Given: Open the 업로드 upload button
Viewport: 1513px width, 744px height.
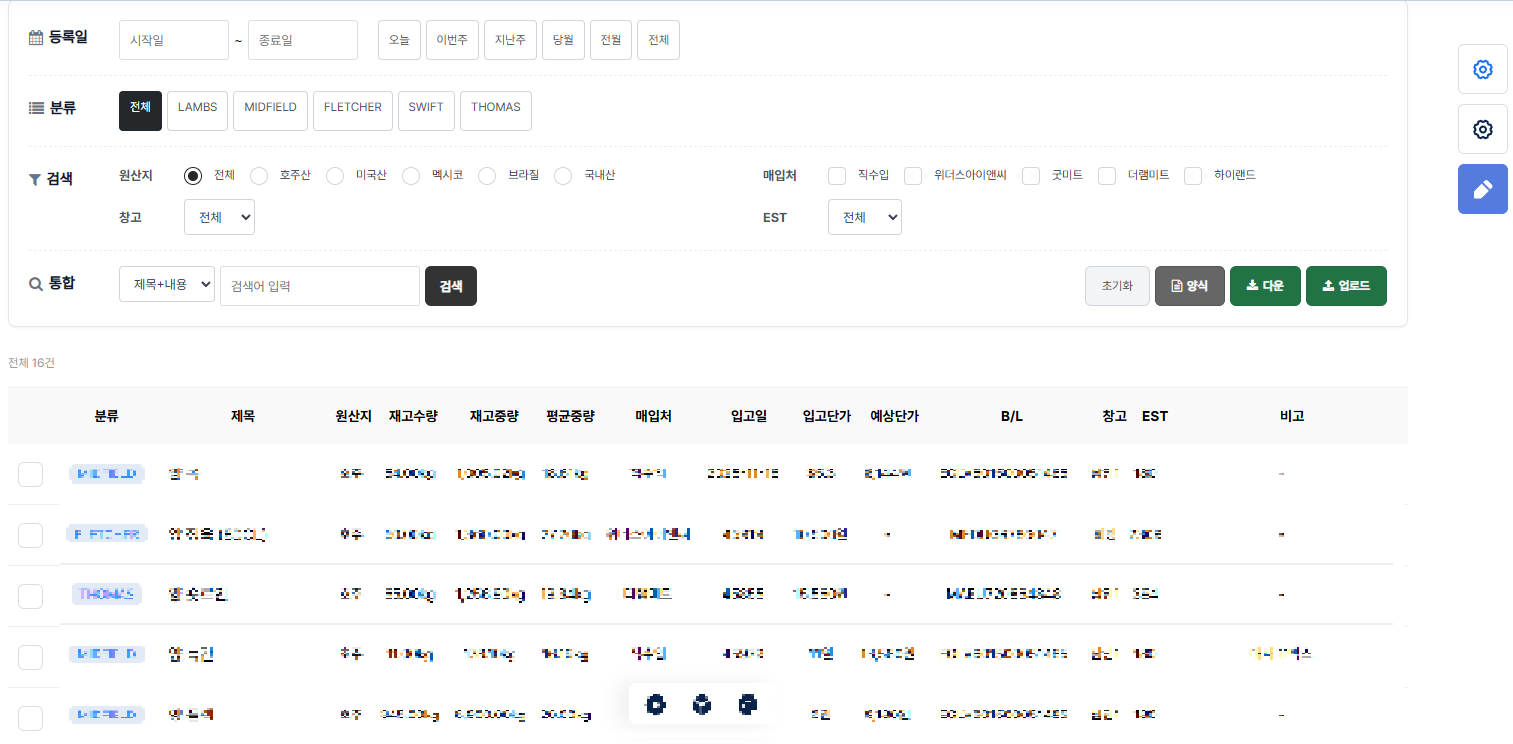Looking at the screenshot, I should (1346, 286).
